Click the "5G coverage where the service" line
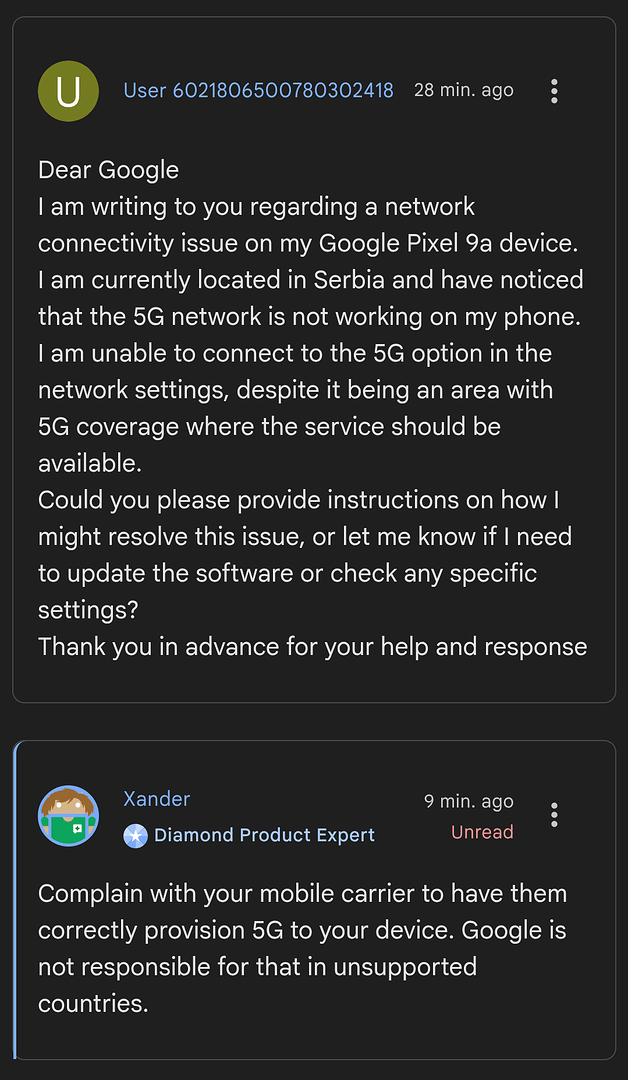 [269, 426]
